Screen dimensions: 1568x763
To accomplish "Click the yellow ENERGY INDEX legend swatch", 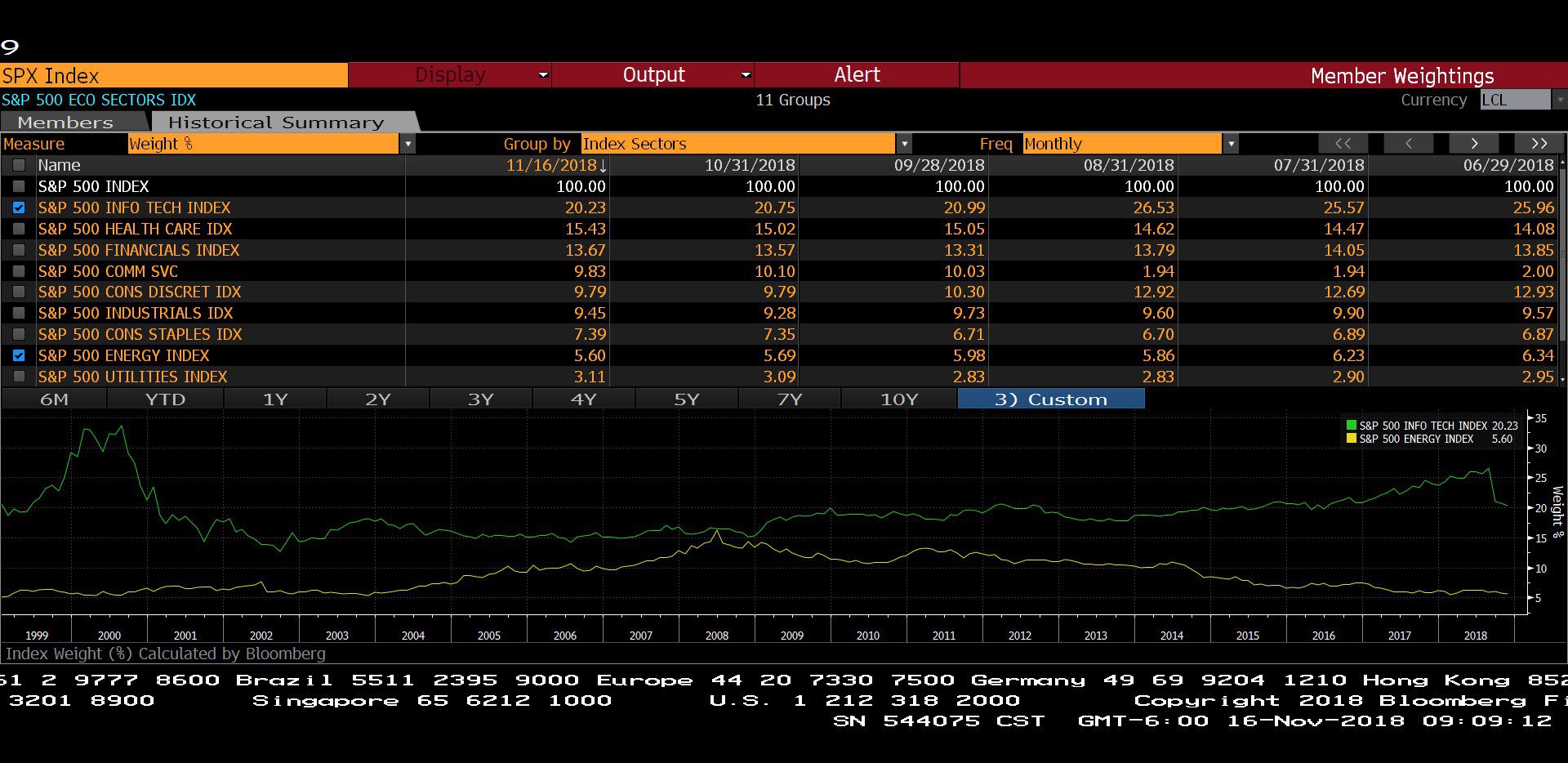I will (x=1352, y=439).
